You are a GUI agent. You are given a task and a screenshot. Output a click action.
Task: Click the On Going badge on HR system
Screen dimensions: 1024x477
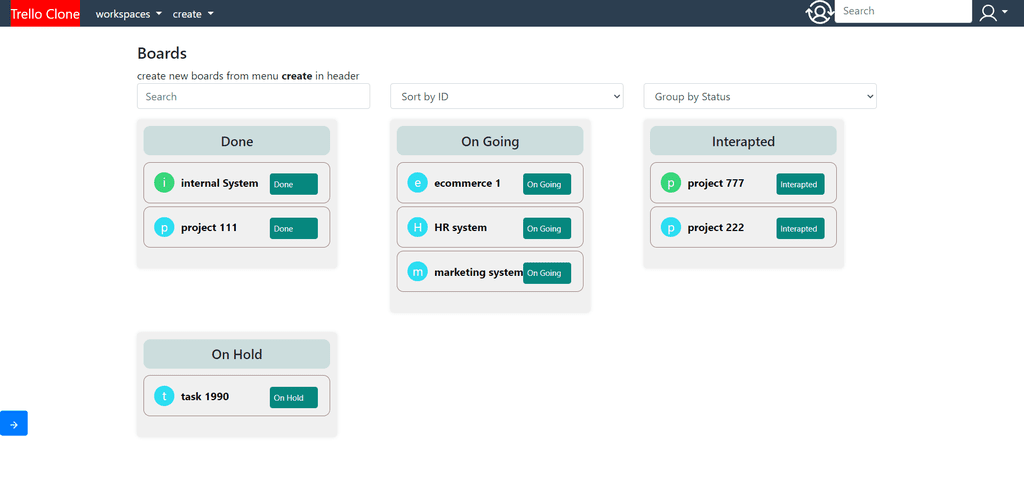547,229
